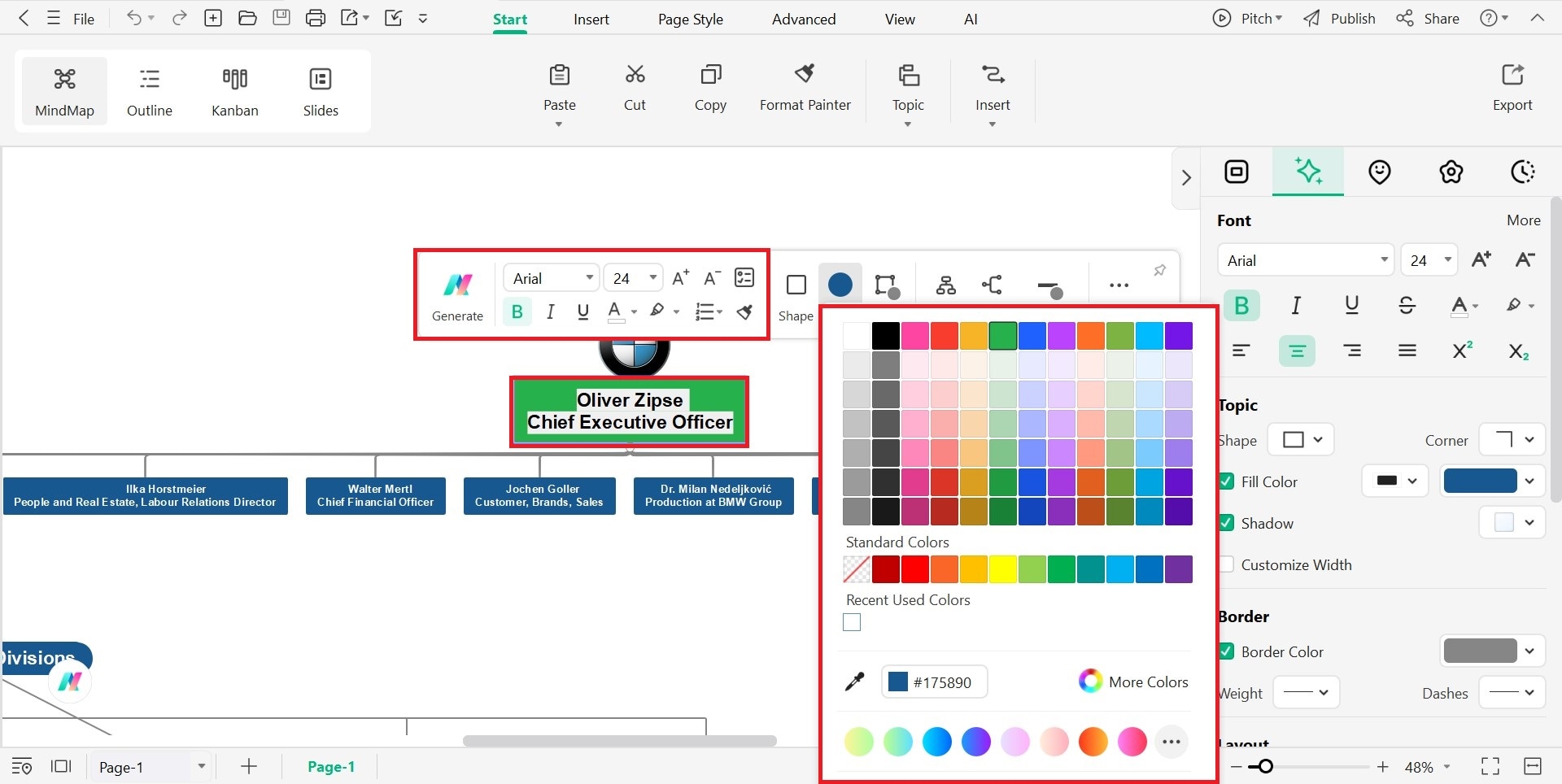
Task: Open the Topic Shape dropdown in right panel
Action: (x=1302, y=440)
